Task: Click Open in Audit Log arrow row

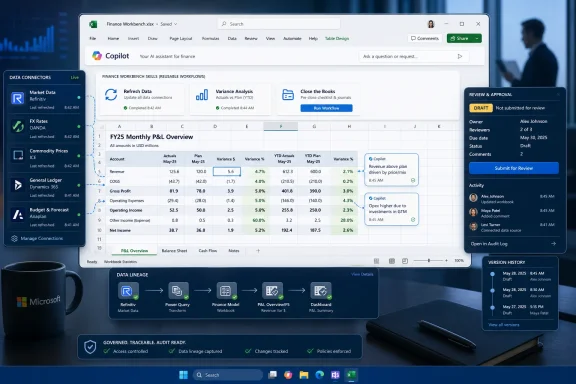Action: 513,244
